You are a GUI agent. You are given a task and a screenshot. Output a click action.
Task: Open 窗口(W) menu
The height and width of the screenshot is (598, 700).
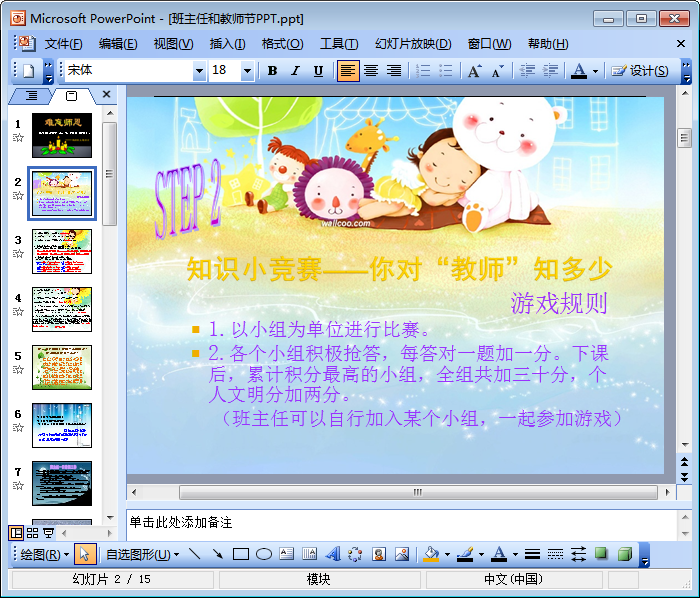(489, 44)
